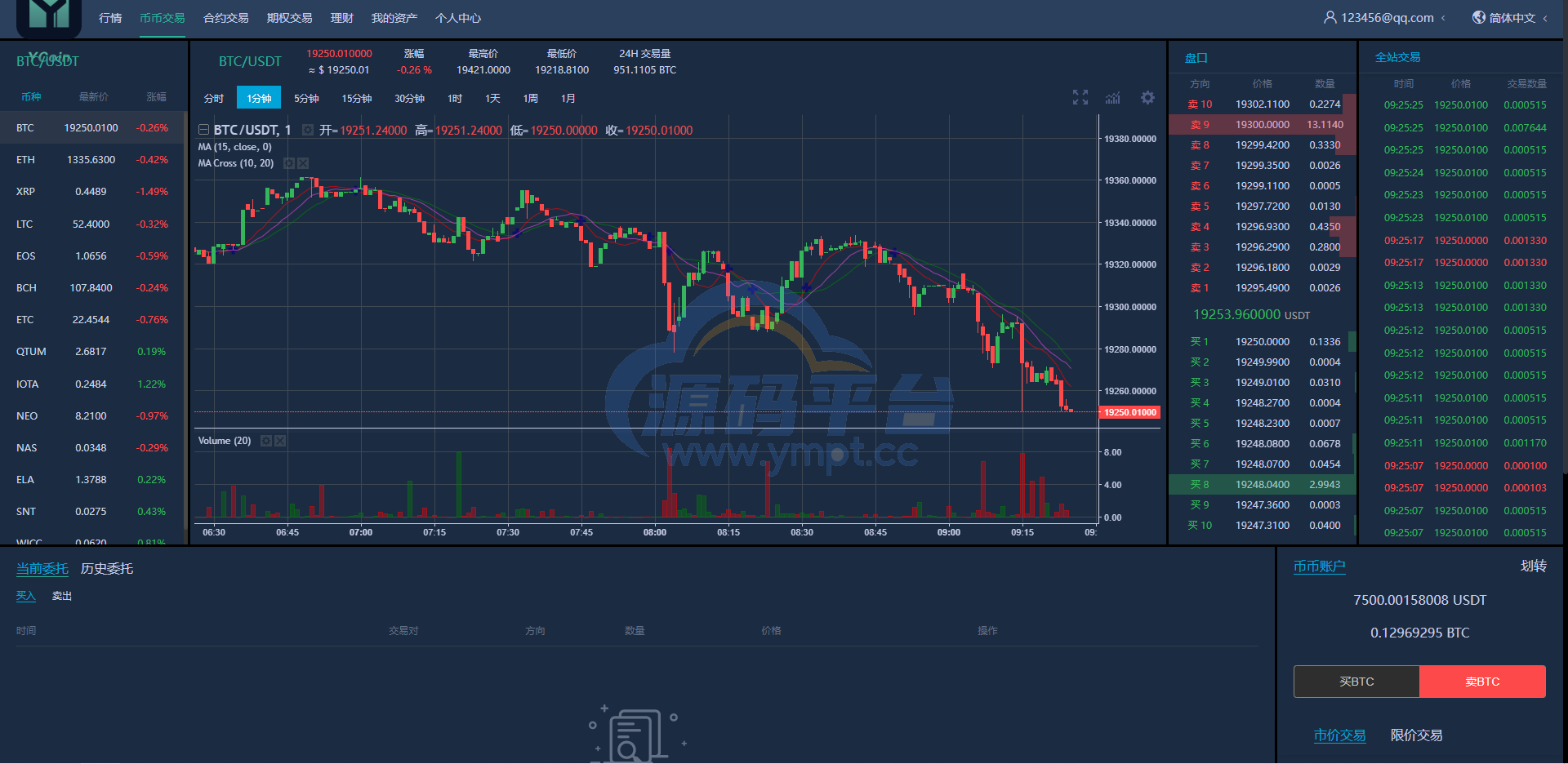
Task: Open the 期权交易 menu
Action: coord(290,18)
